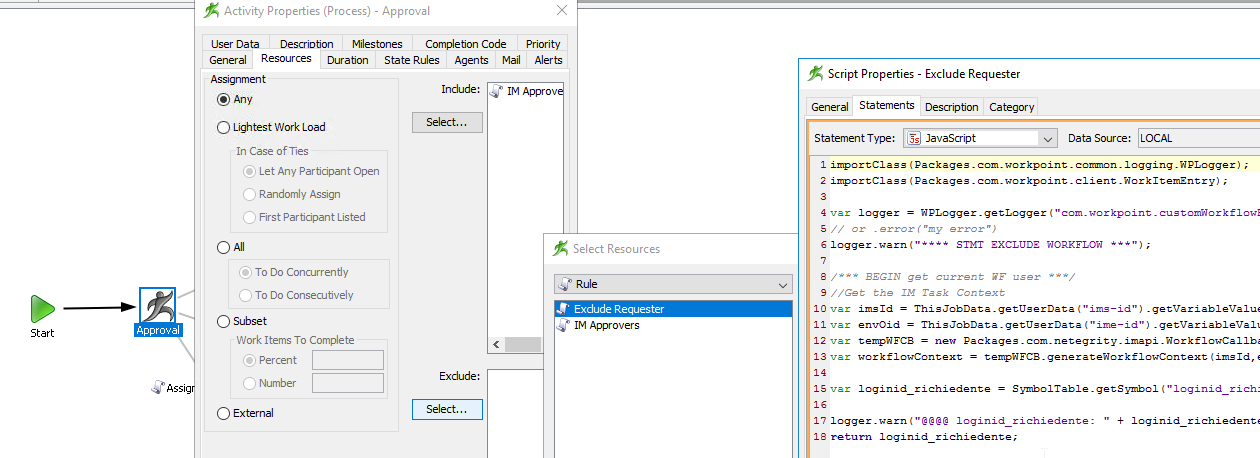Open the State Rules tab
The image size is (1260, 458).
point(412,60)
